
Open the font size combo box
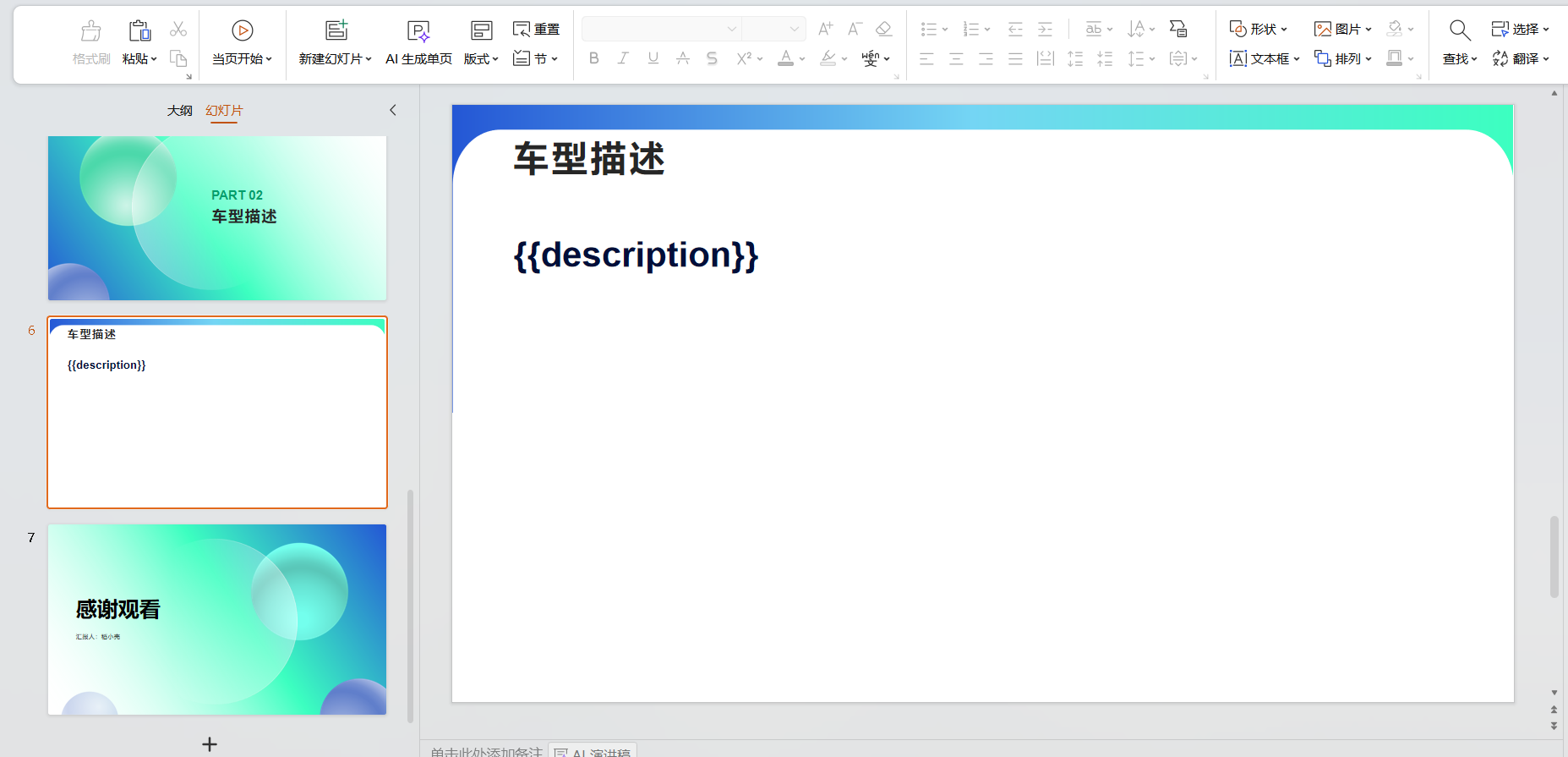(x=773, y=30)
